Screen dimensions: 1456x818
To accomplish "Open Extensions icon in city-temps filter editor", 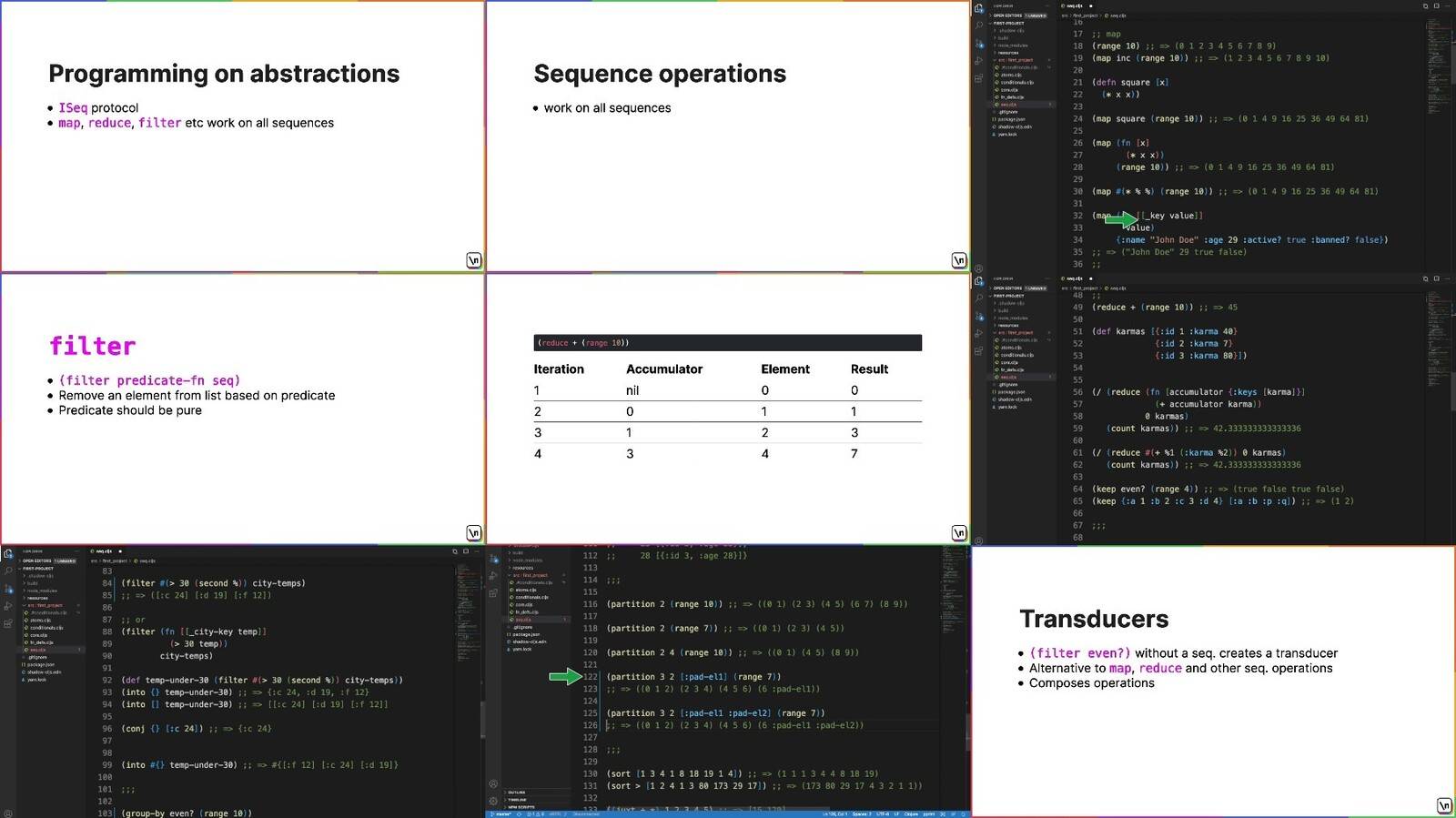I will point(8,623).
